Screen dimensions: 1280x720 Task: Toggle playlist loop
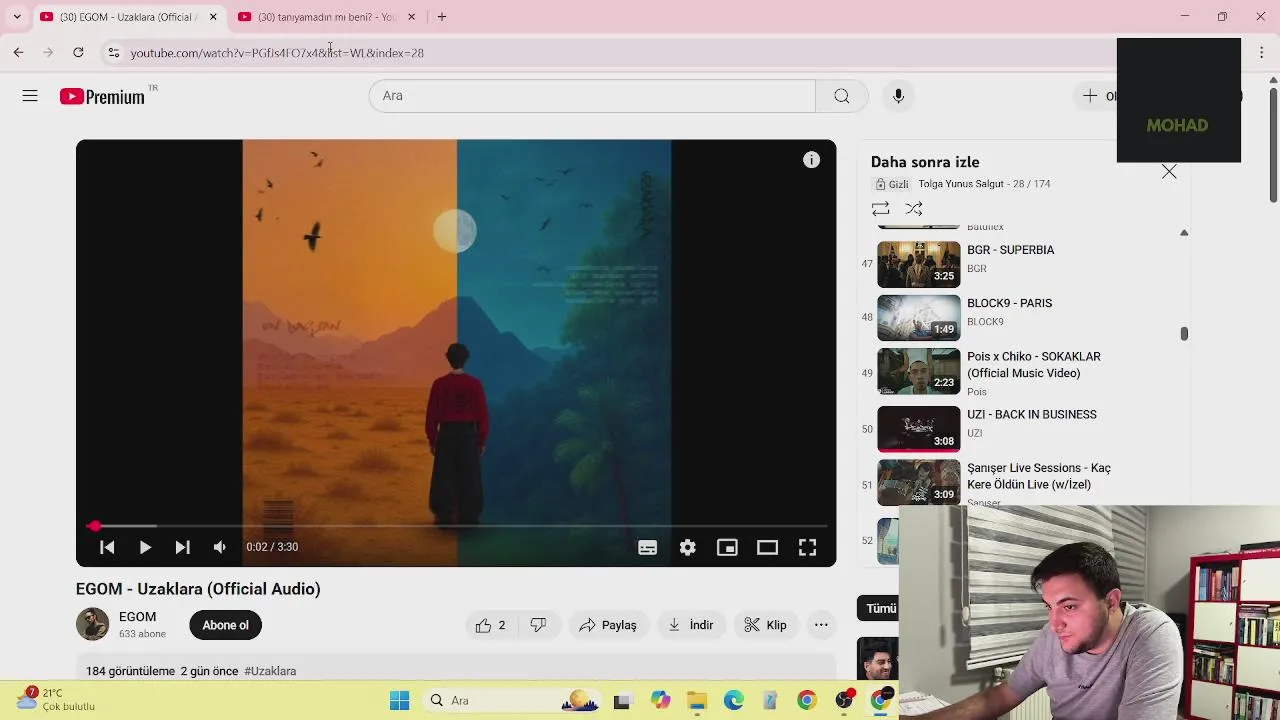pyautogui.click(x=880, y=209)
